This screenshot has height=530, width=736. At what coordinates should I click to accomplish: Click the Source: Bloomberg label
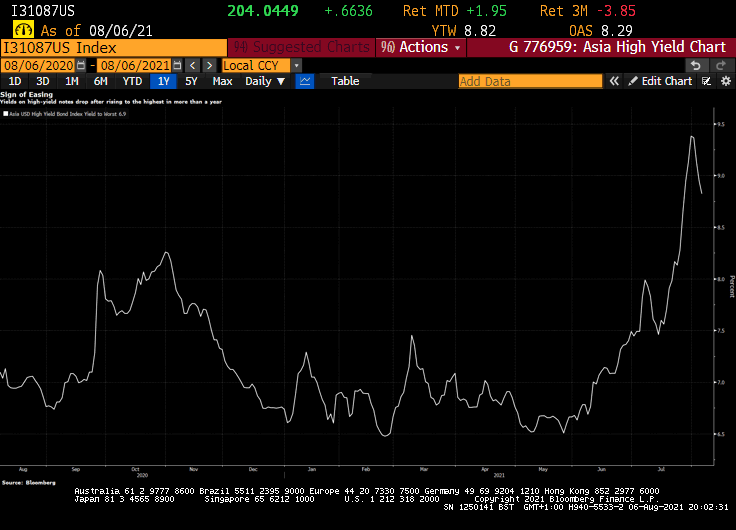(x=29, y=483)
